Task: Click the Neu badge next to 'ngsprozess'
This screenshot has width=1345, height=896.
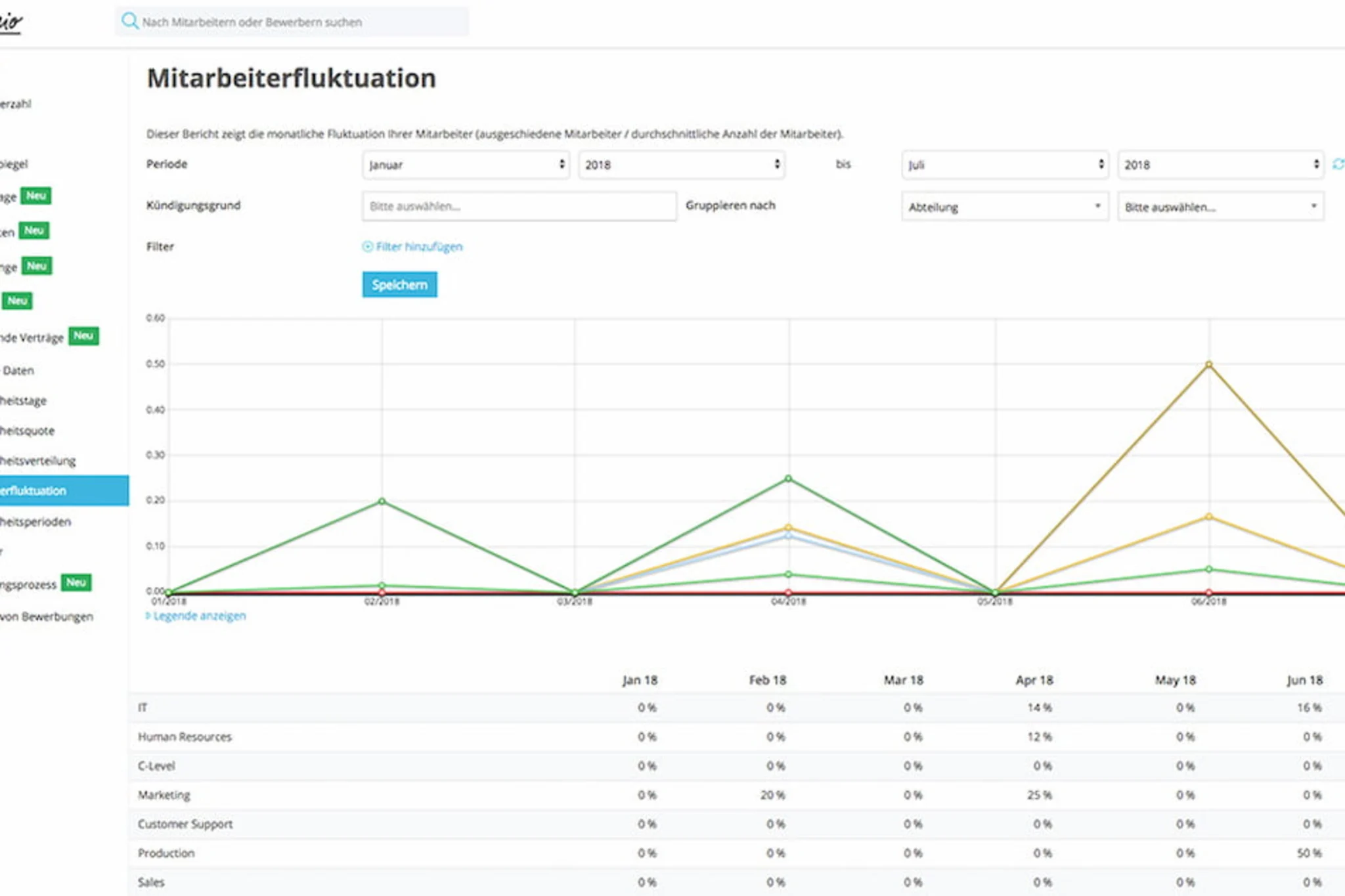Action: [76, 583]
